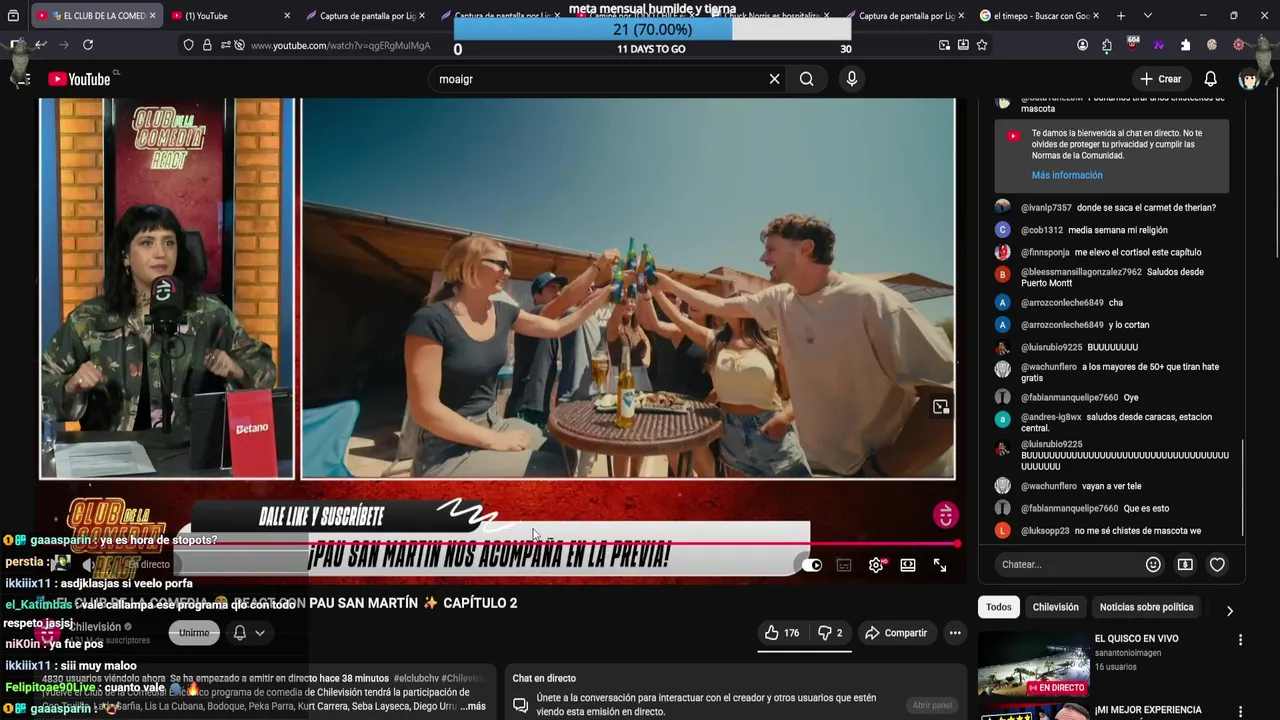Open the channel notification bell dropdown

coord(248,633)
